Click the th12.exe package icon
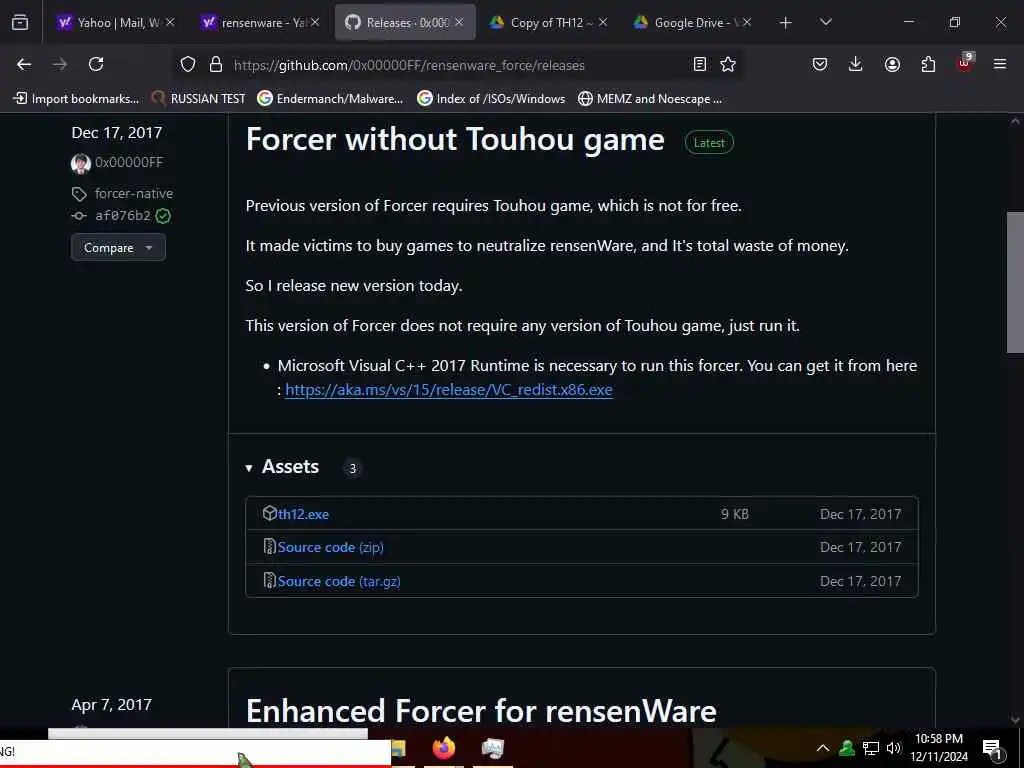The width and height of the screenshot is (1024, 768). pos(269,513)
